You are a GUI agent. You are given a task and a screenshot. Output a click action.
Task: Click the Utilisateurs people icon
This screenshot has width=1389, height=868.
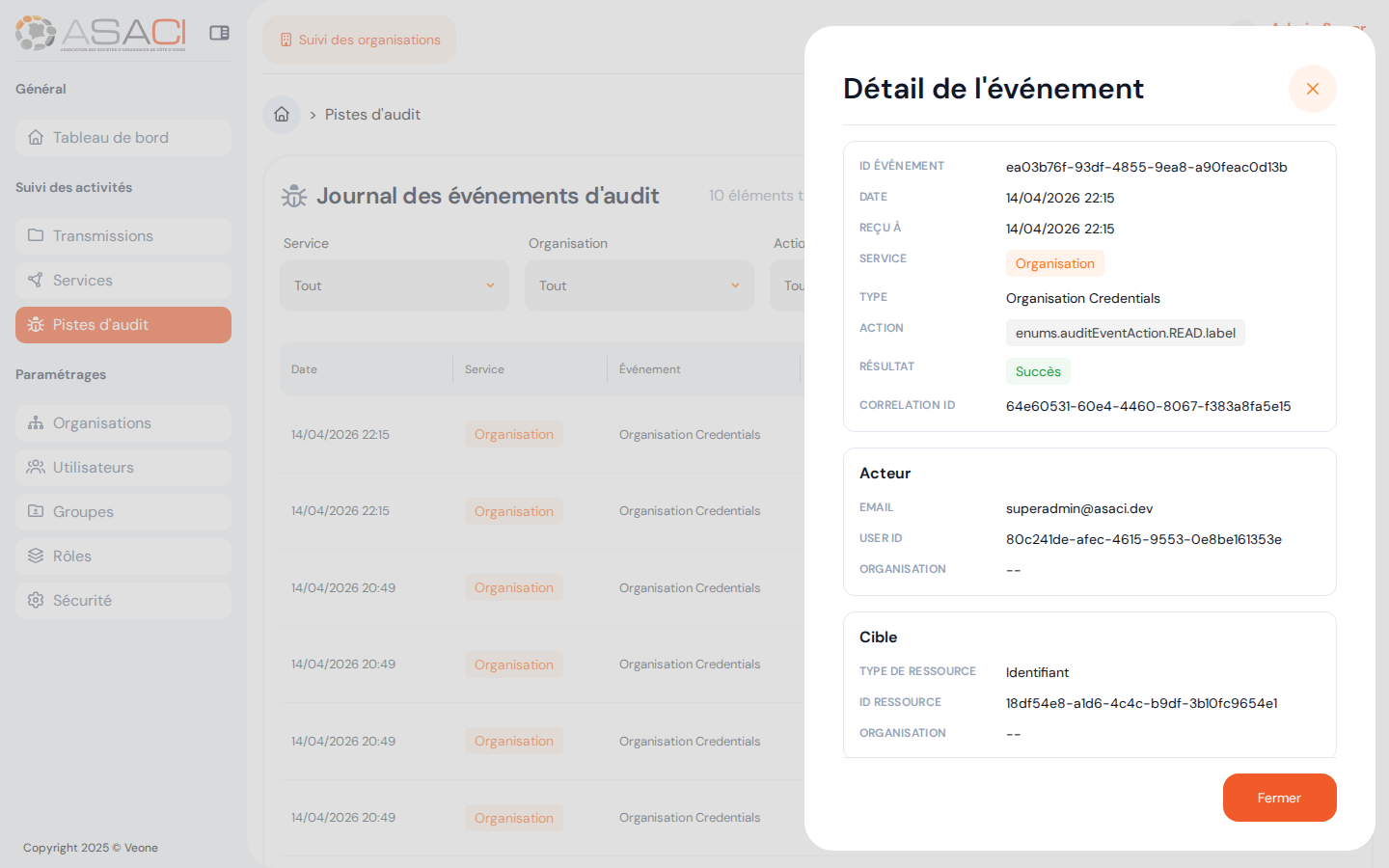38,467
